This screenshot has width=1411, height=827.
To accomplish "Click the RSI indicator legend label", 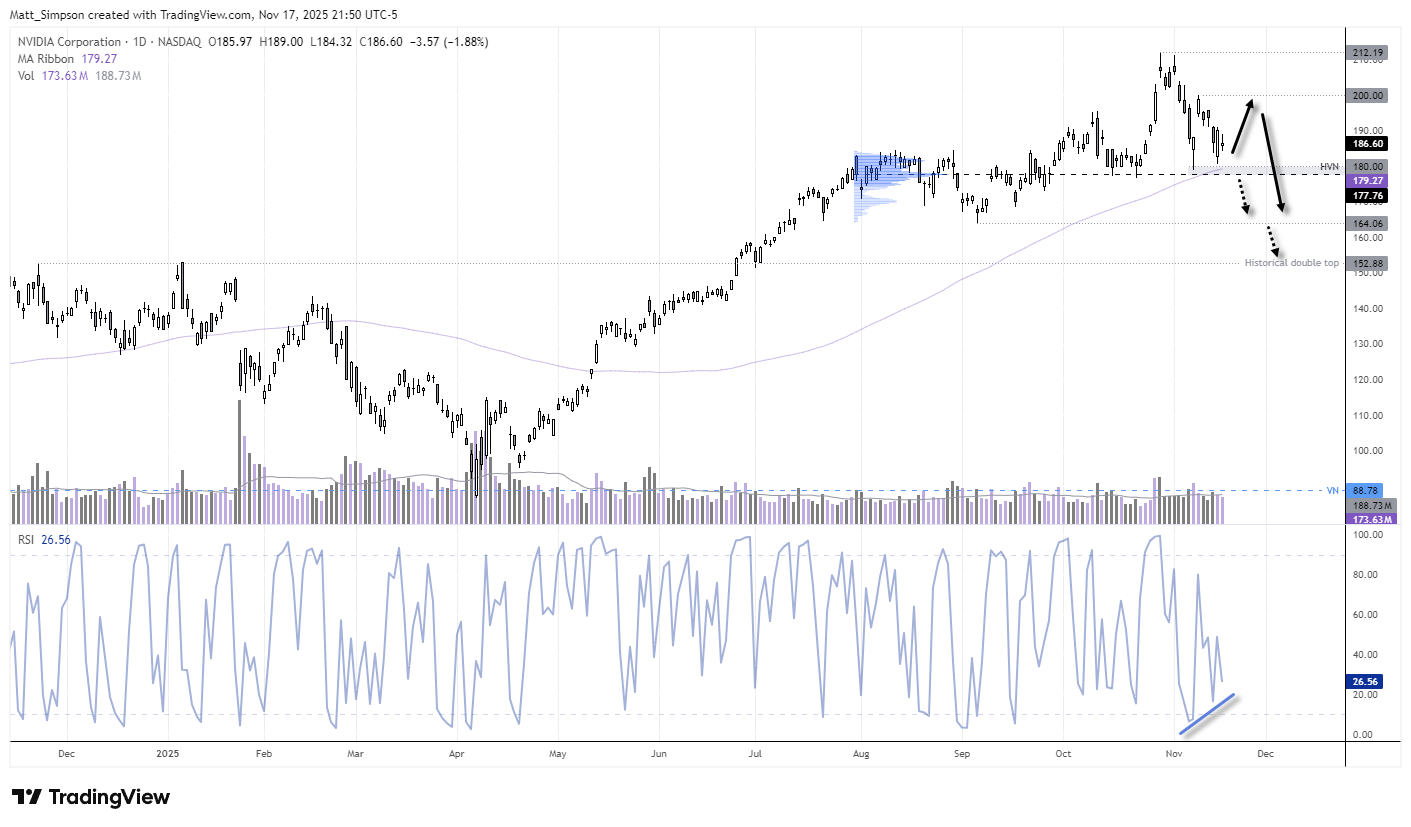I will point(30,540).
